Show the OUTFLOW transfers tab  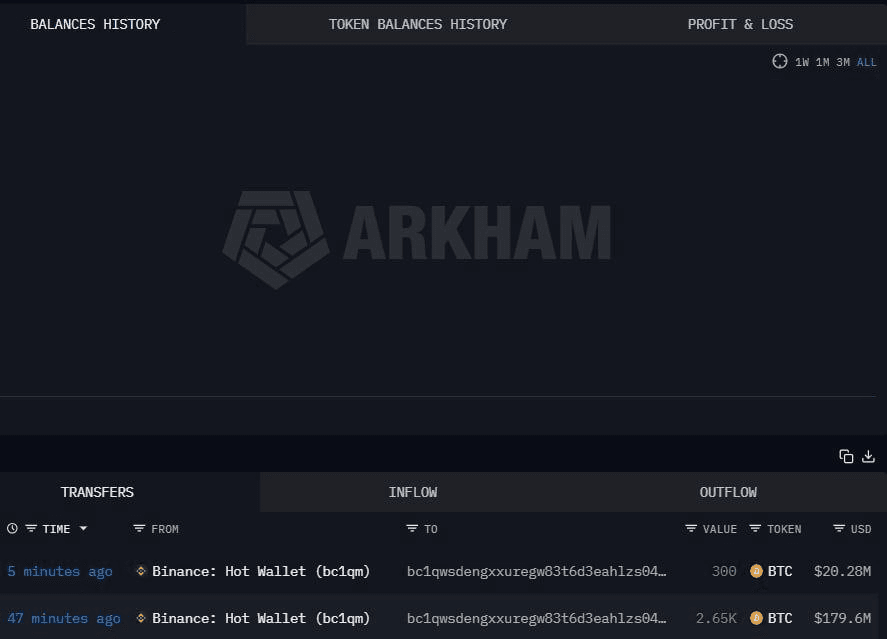coord(728,492)
